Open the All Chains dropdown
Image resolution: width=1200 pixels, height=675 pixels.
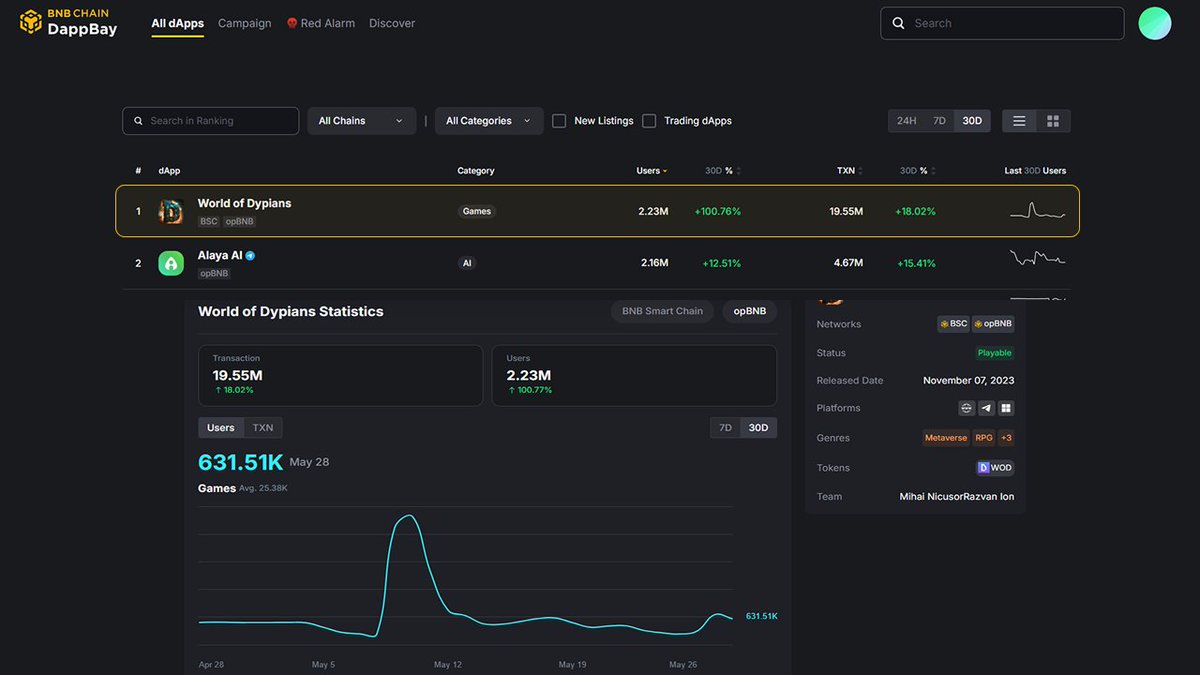pos(361,121)
